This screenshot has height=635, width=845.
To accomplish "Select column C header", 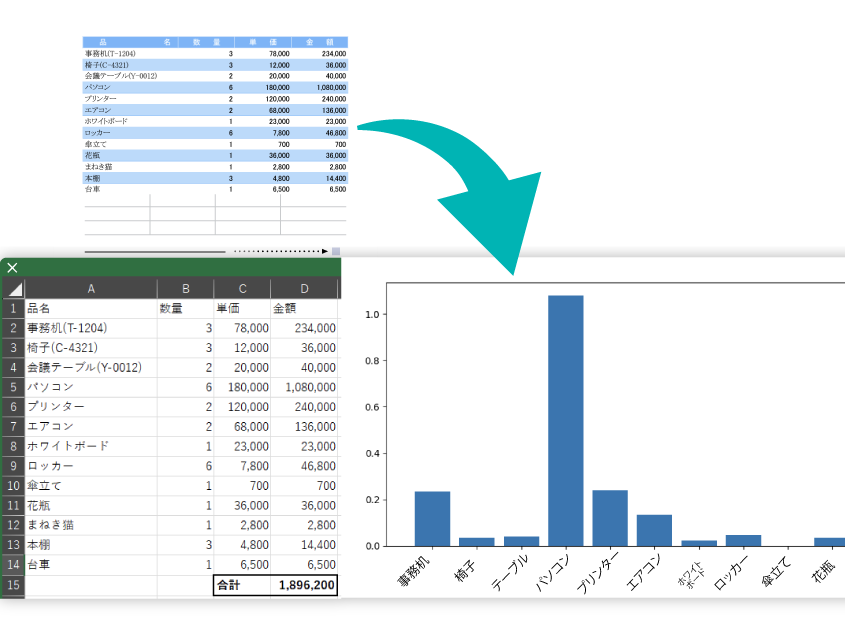I will coord(243,289).
